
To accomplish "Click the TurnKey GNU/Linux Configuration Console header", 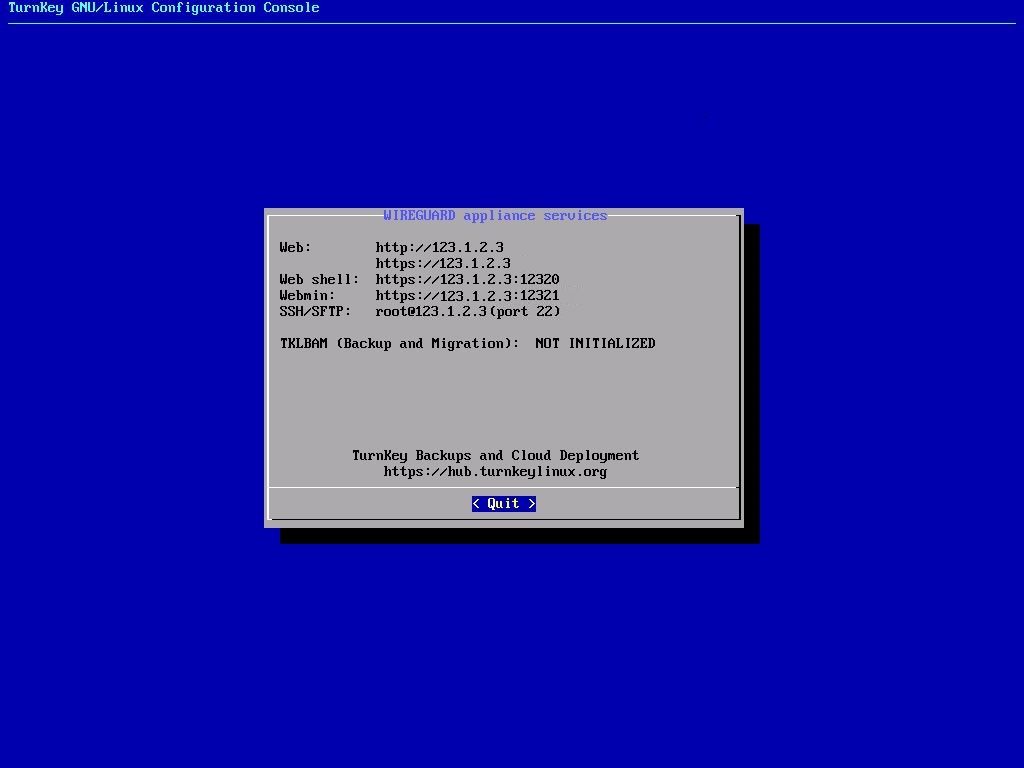I will click(164, 8).
